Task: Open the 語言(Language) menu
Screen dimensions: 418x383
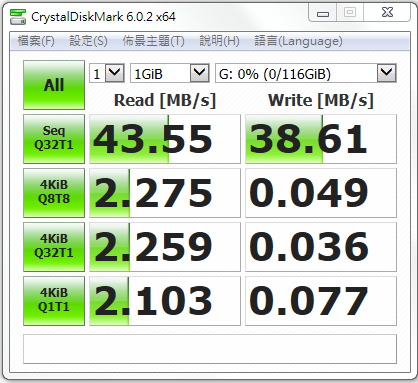Action: point(298,41)
